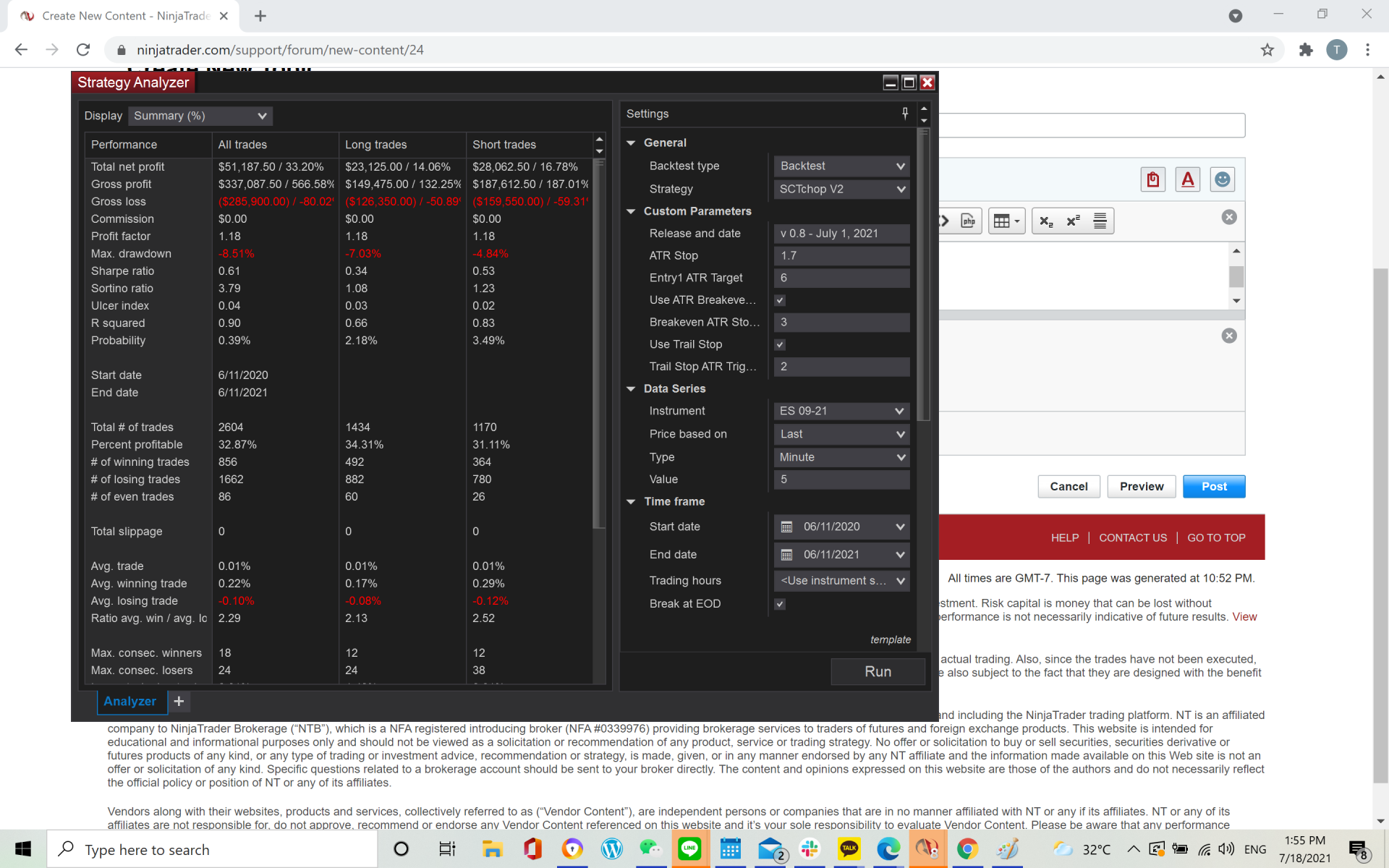Collapse the Custom Parameters section
Viewport: 1389px width, 868px height.
click(631, 211)
